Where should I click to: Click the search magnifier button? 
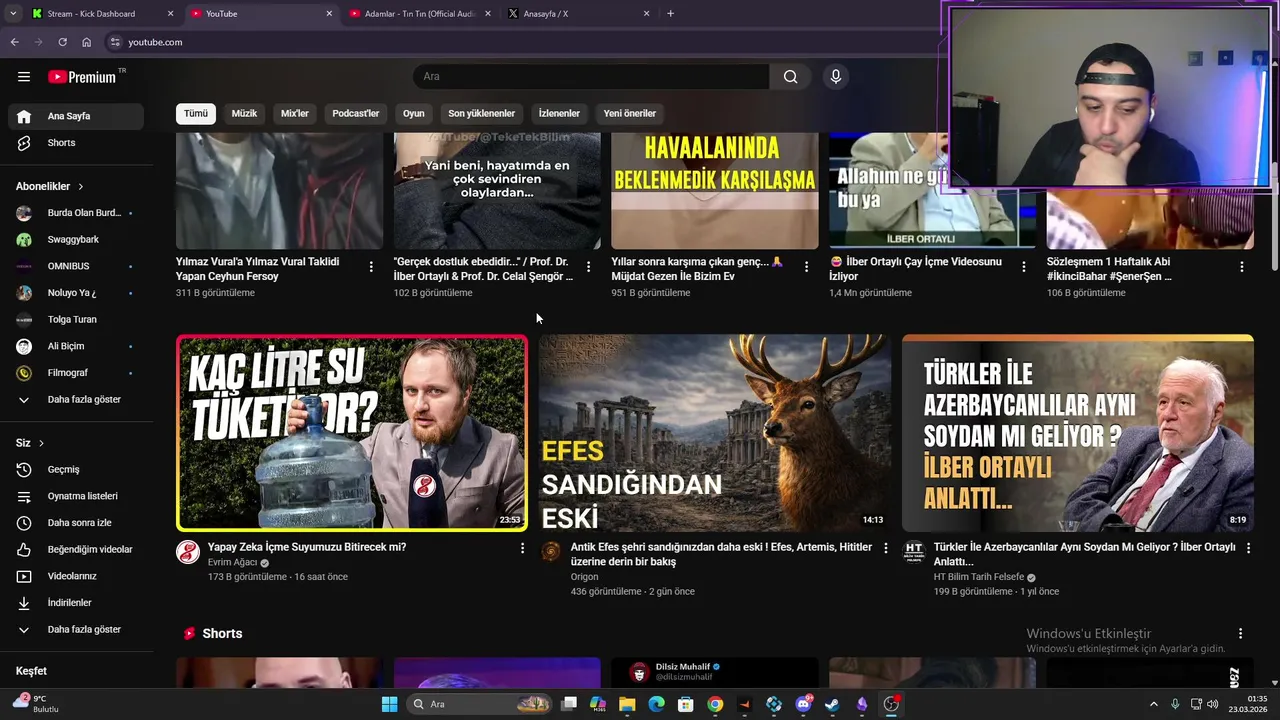pos(790,77)
